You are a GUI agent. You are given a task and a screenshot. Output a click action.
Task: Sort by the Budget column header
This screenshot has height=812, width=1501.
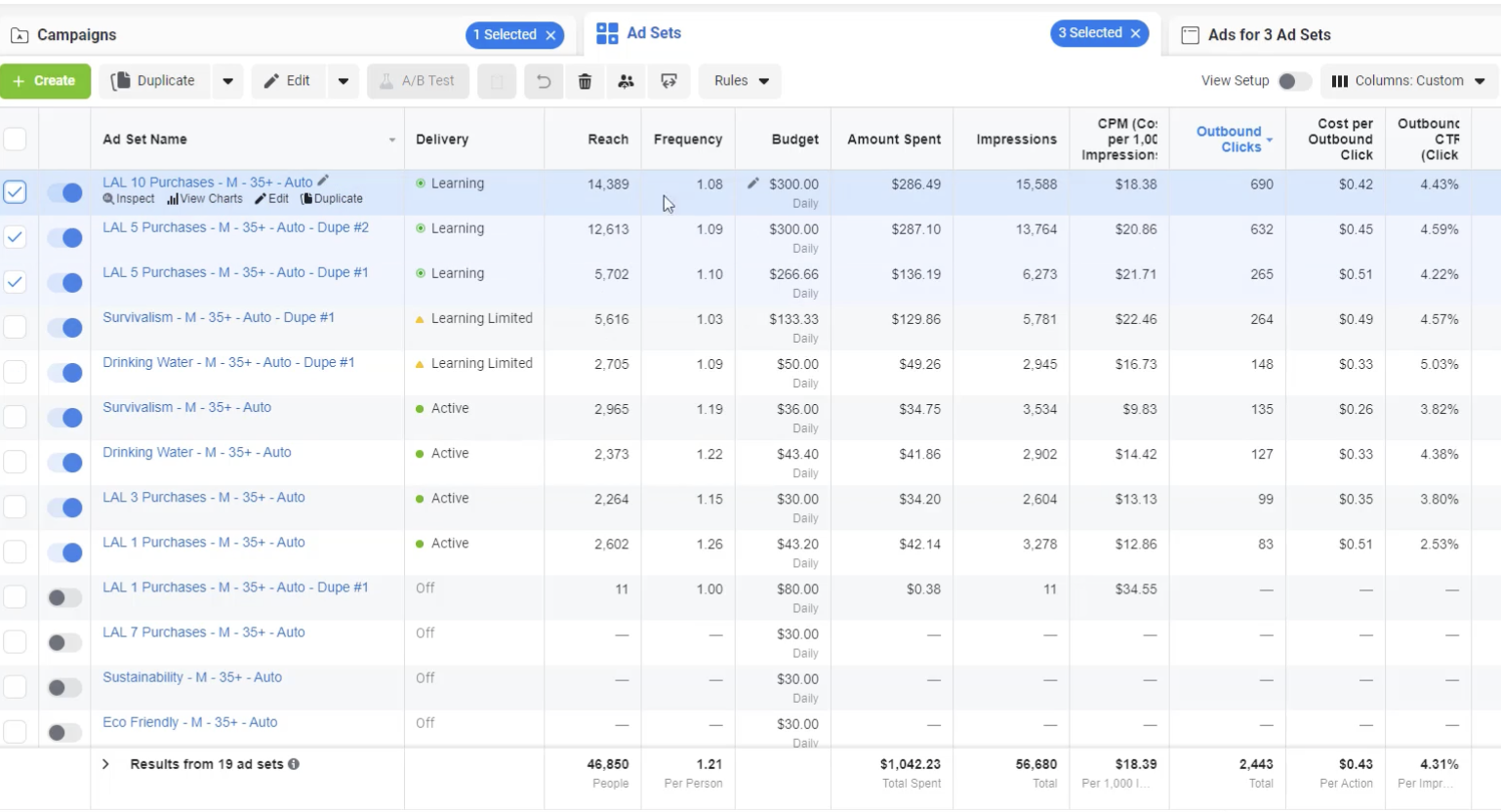[x=795, y=140]
